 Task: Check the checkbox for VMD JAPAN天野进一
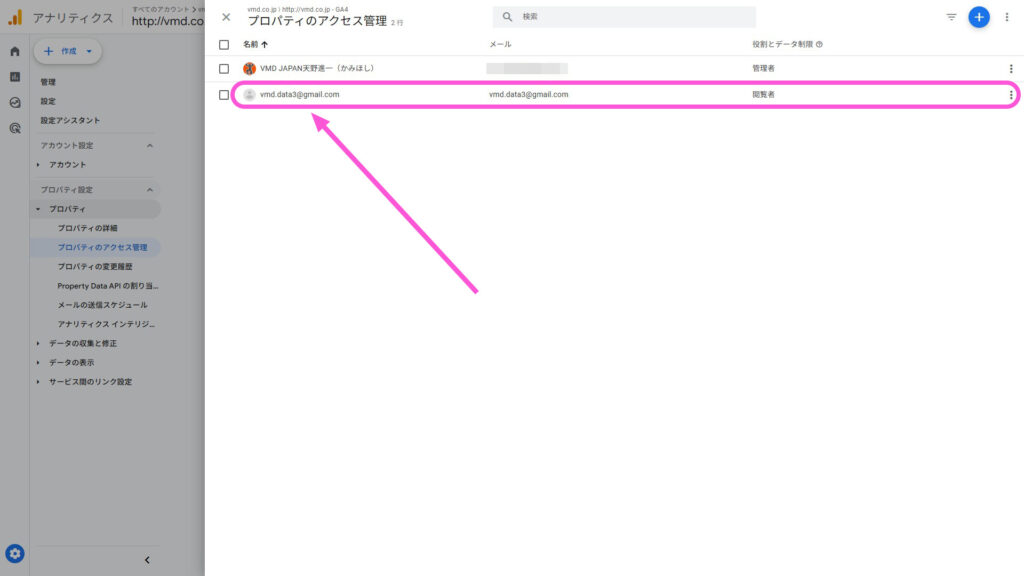tap(225, 69)
